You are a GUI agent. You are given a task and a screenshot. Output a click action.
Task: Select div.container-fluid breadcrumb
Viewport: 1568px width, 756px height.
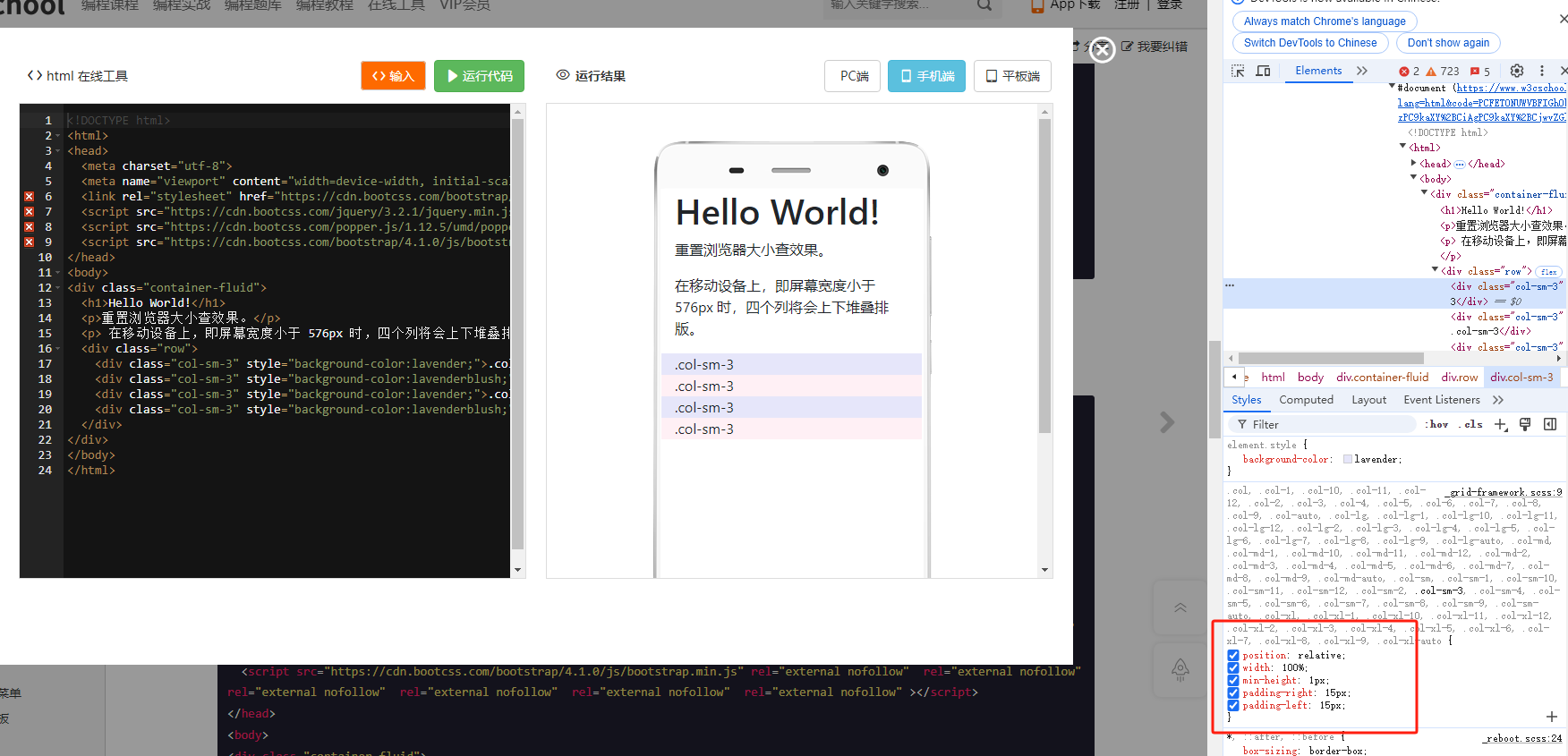pyautogui.click(x=1382, y=378)
